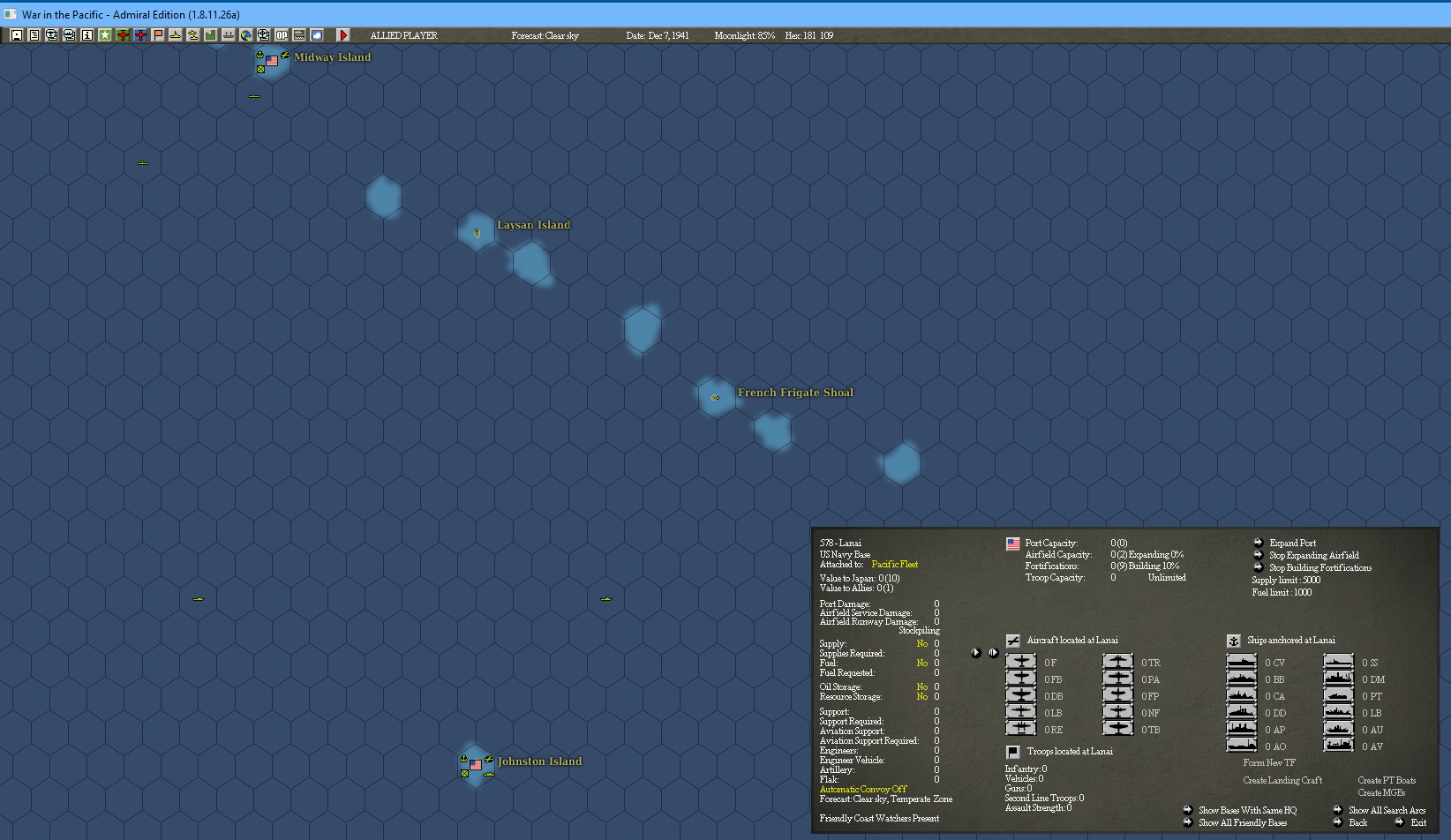Screen dimensions: 1451x840
Task: Click 'Show Bases With Same HQ'
Action: (x=1247, y=810)
